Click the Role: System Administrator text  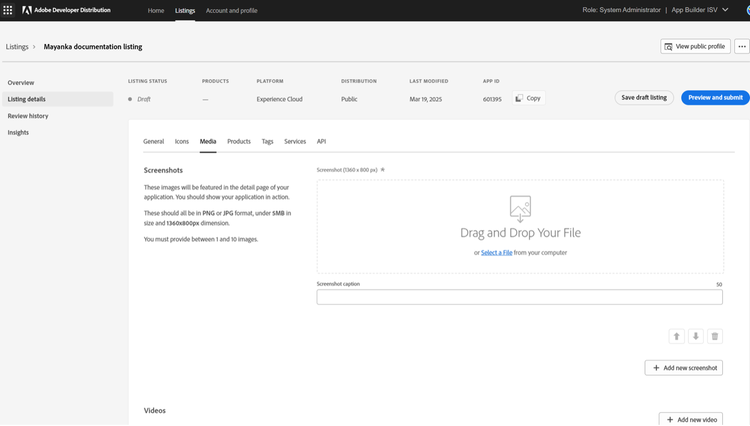(x=621, y=10)
